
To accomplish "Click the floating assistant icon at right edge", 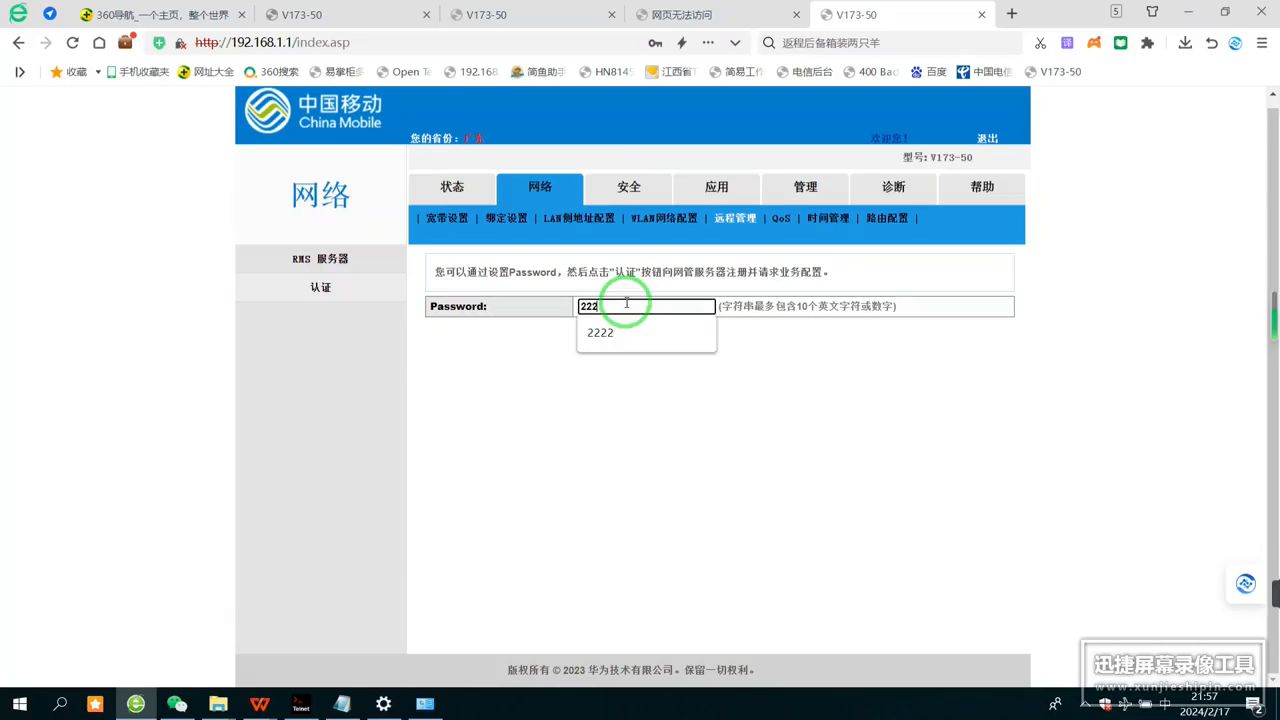I will [1245, 584].
